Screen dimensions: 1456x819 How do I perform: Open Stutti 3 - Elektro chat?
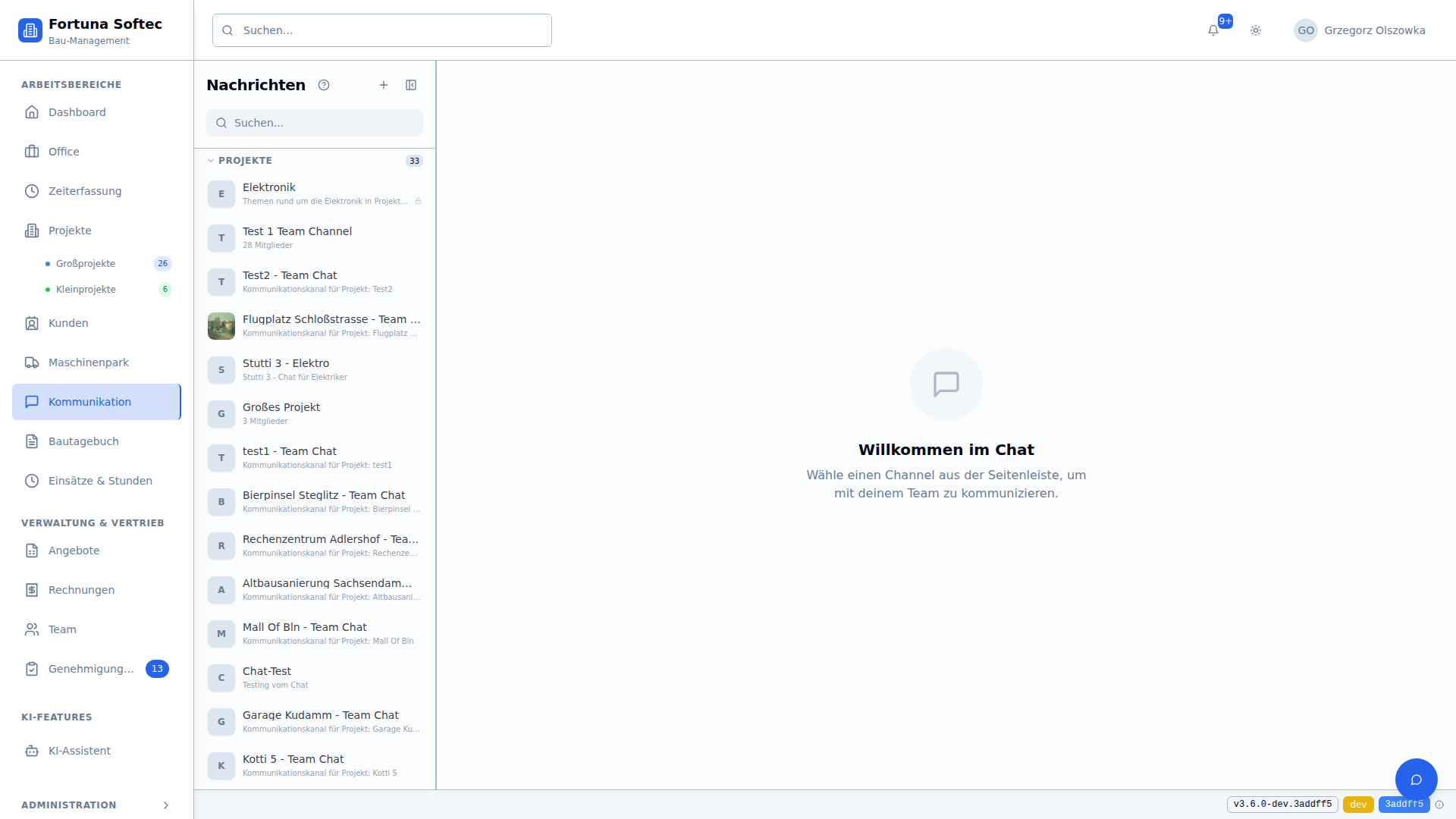pos(315,369)
